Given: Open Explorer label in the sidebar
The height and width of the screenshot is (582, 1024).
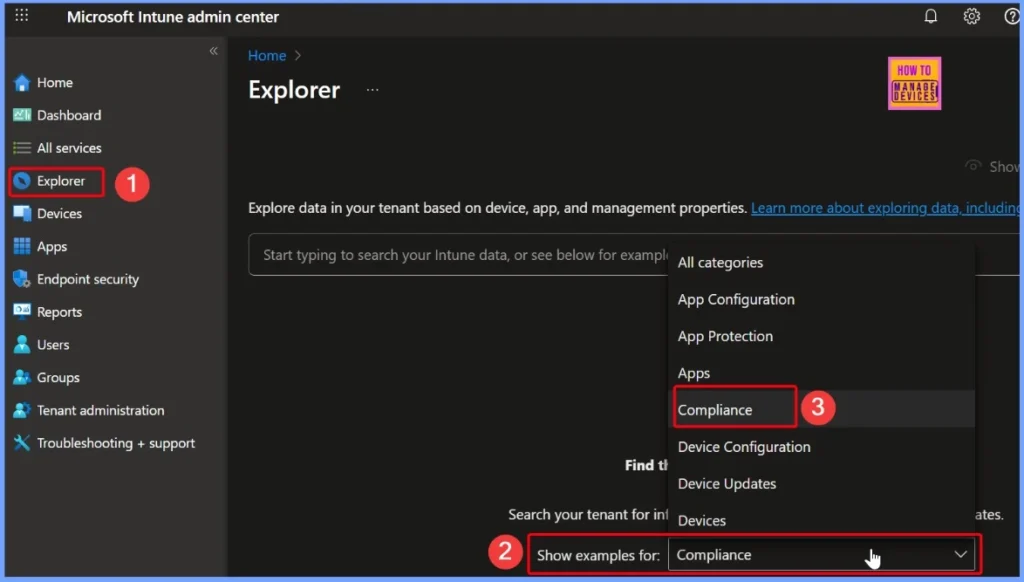Looking at the screenshot, I should point(61,181).
